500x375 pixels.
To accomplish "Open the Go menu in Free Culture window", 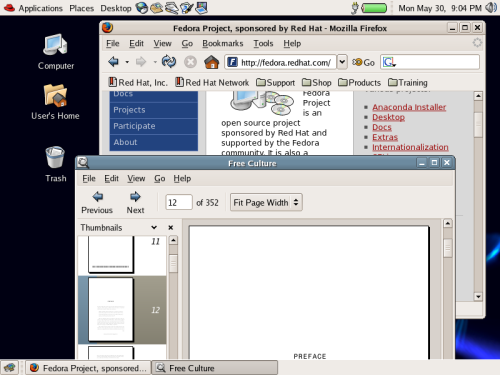I will 160,178.
